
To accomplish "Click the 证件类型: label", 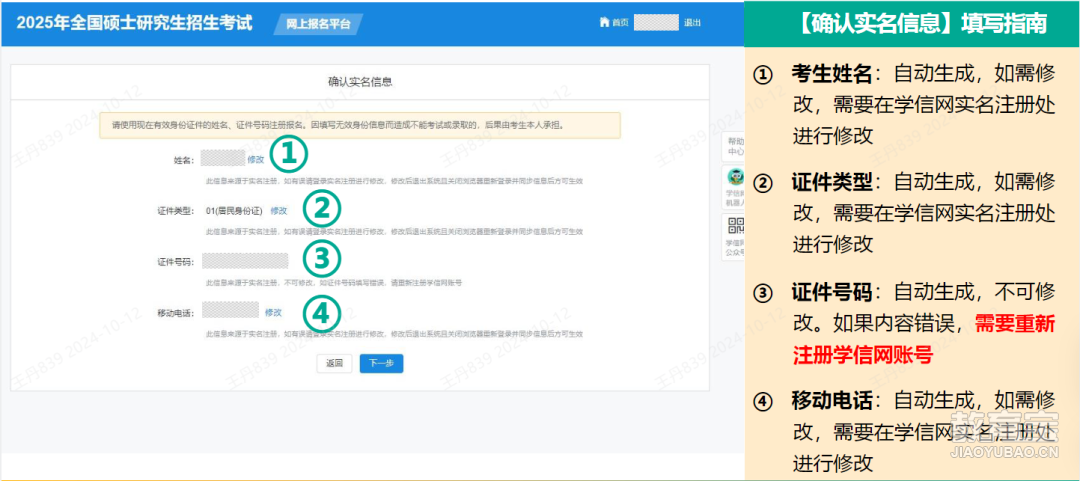I will [176, 211].
